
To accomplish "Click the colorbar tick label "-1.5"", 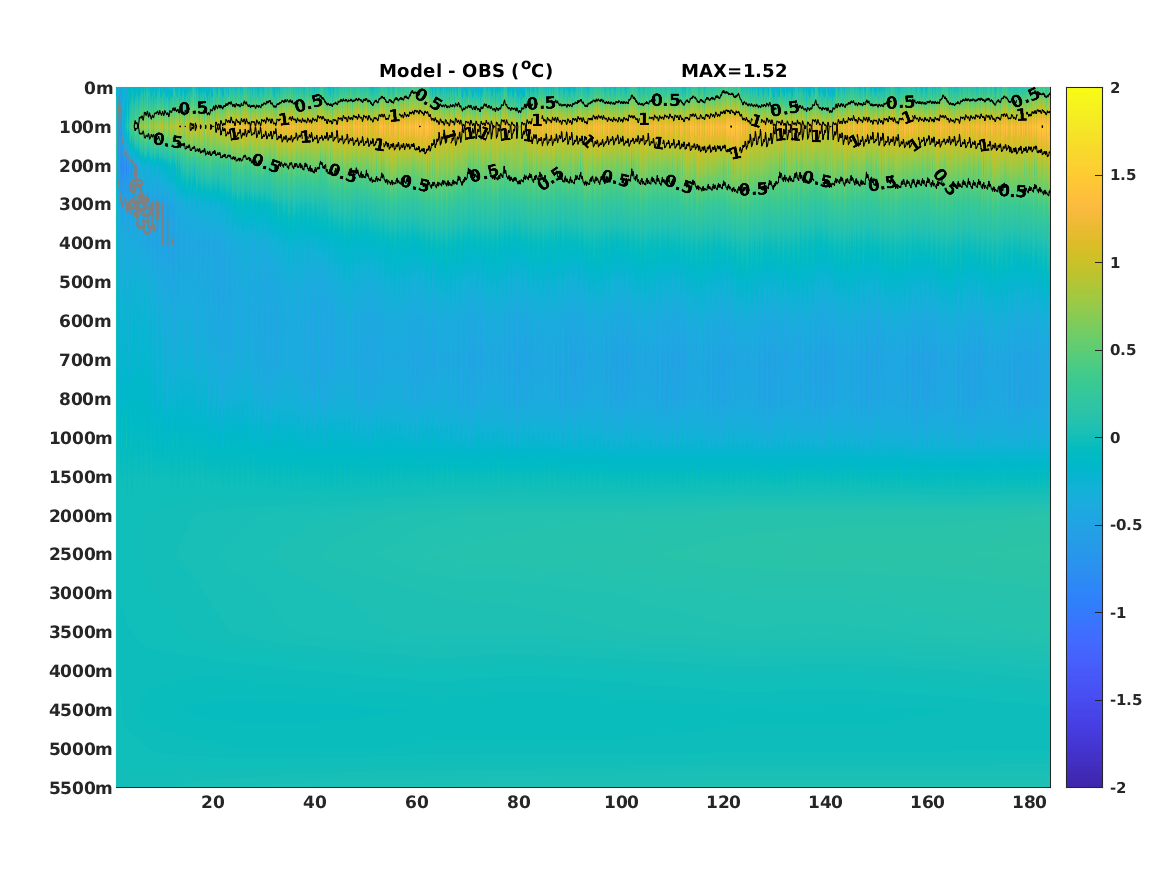I will (x=1126, y=699).
